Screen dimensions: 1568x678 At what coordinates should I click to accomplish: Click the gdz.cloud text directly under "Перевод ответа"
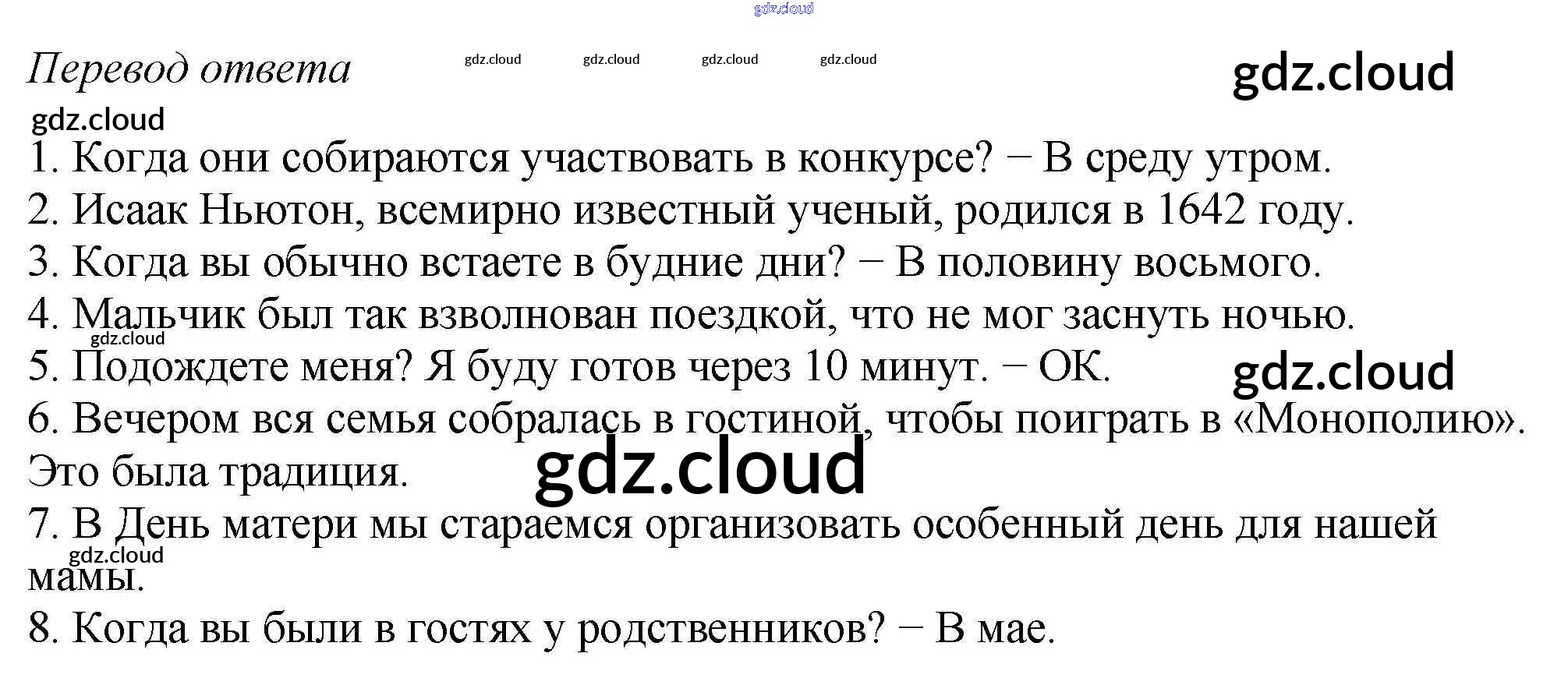(98, 120)
